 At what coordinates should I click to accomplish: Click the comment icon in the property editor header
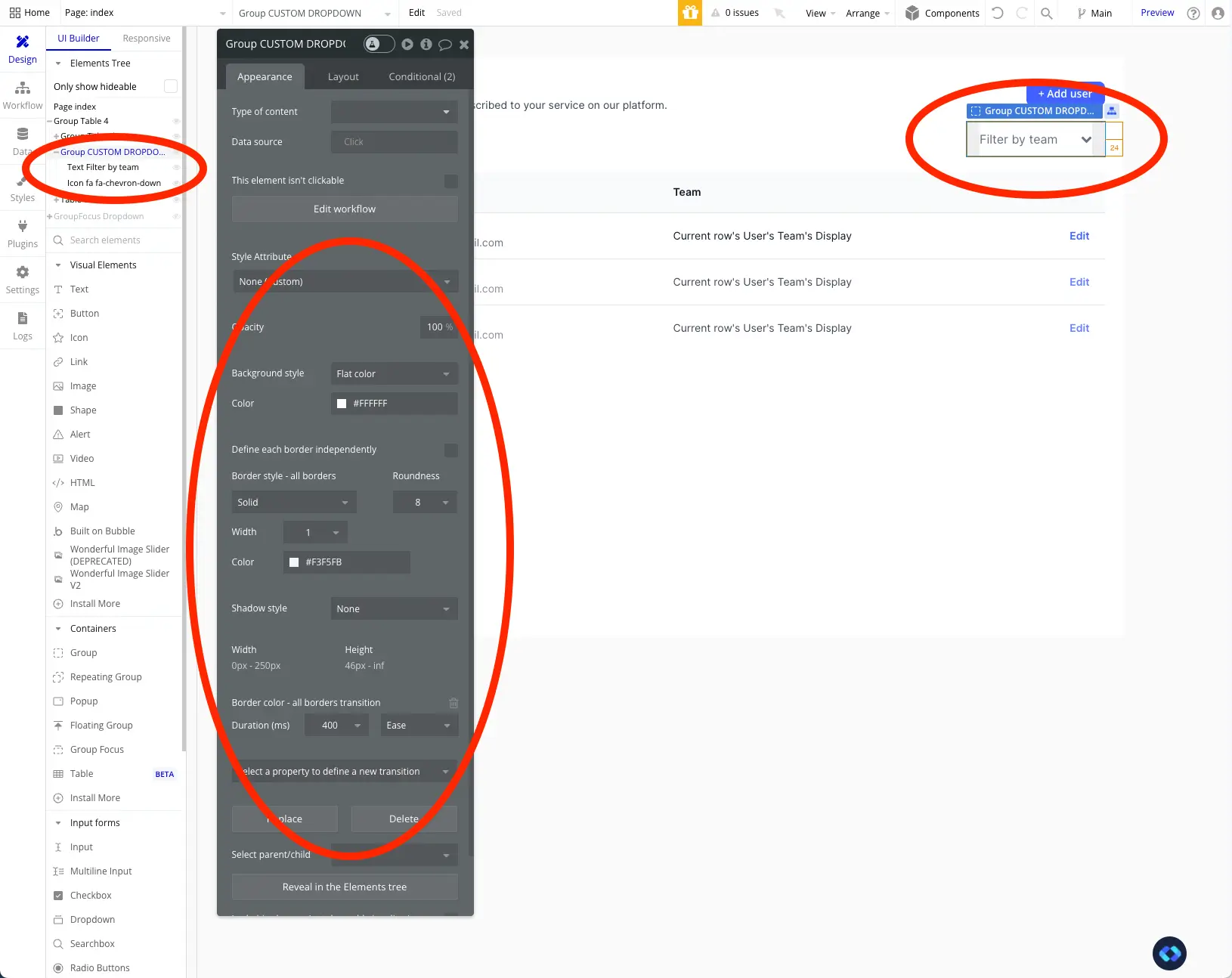coord(445,45)
